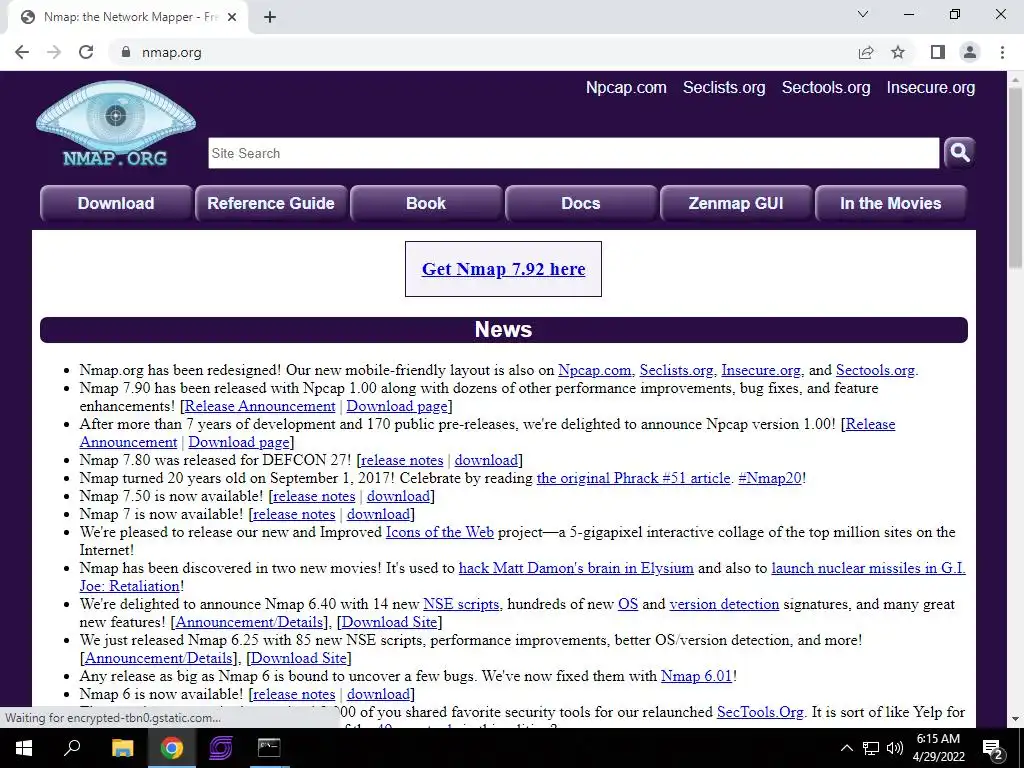Open release notes for Nmap 7.80
The image size is (1024, 768).
tap(402, 460)
